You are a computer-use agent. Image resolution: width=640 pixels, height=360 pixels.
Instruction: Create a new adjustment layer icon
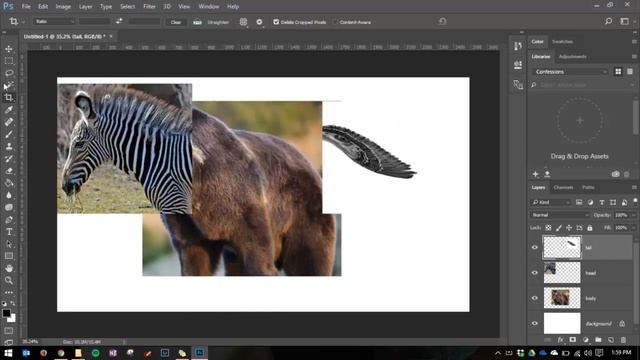[x=586, y=340]
